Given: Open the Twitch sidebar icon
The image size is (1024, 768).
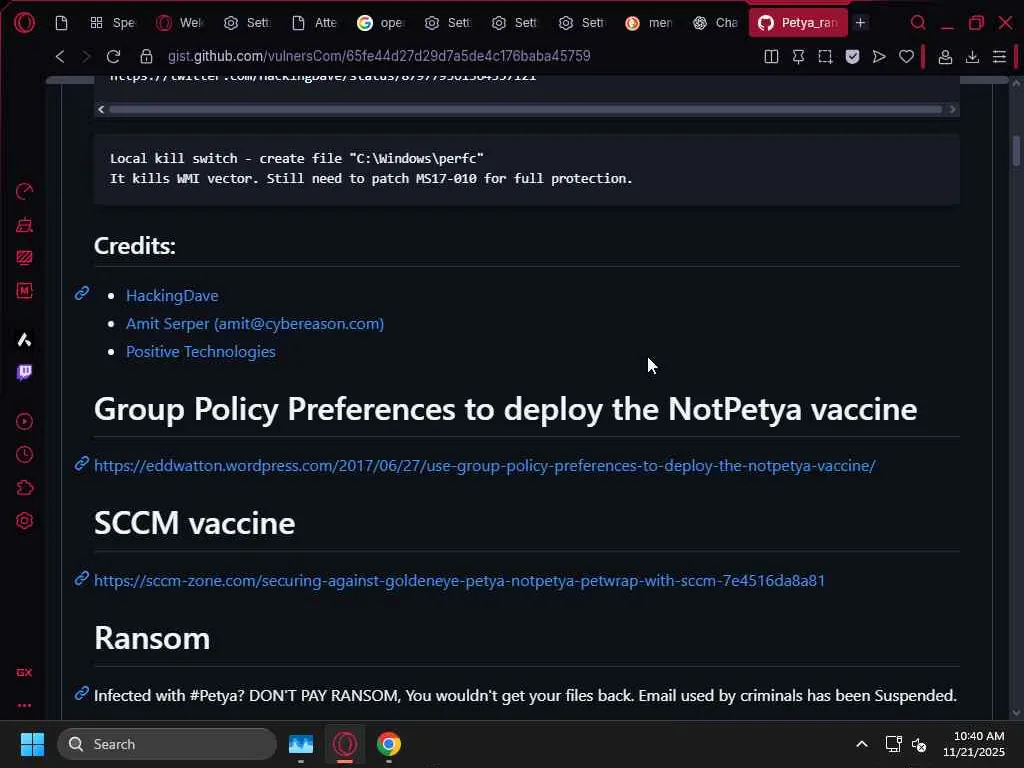Looking at the screenshot, I should coord(24,372).
